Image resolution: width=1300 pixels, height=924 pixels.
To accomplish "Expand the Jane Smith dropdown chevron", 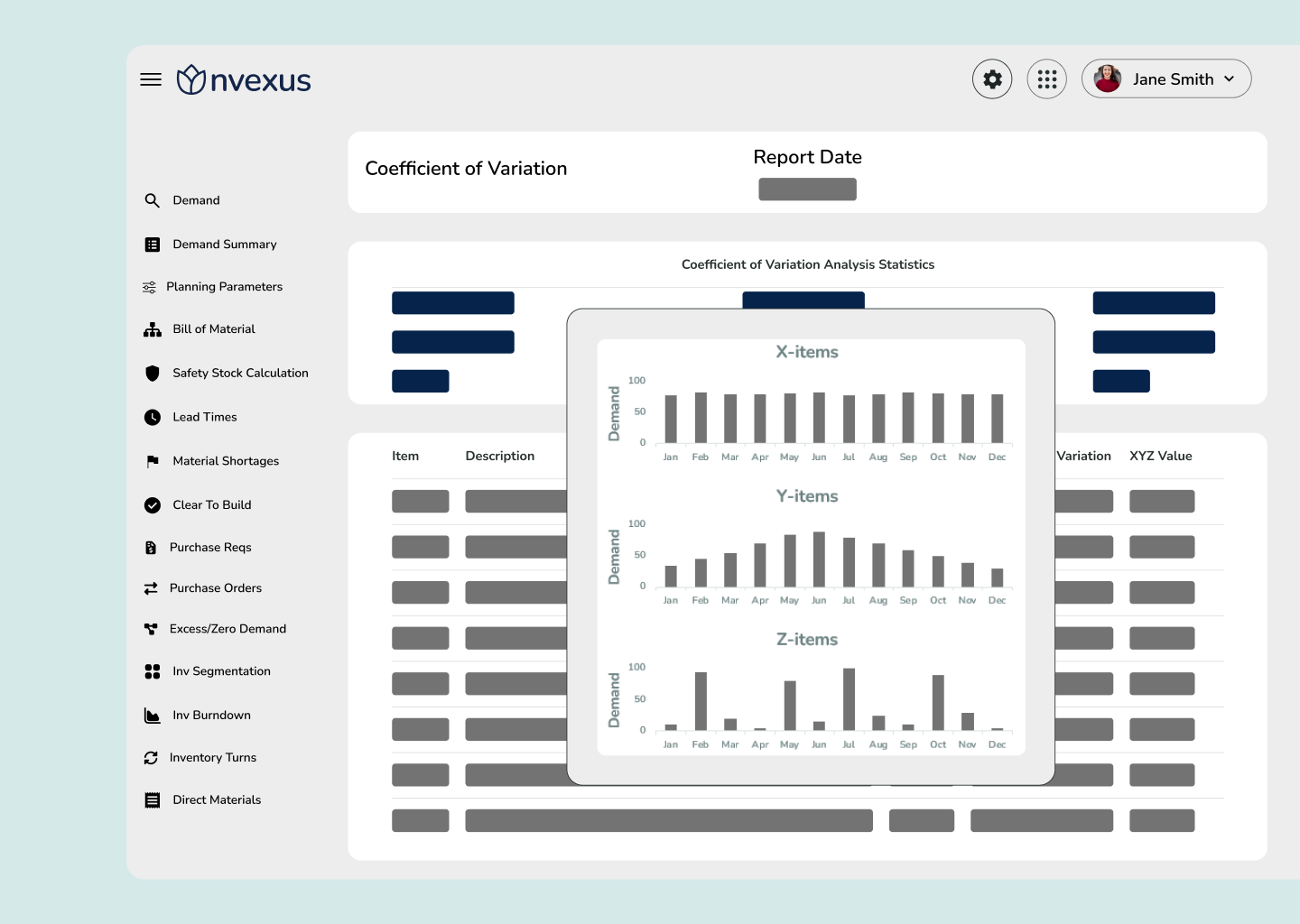I will tap(1229, 79).
